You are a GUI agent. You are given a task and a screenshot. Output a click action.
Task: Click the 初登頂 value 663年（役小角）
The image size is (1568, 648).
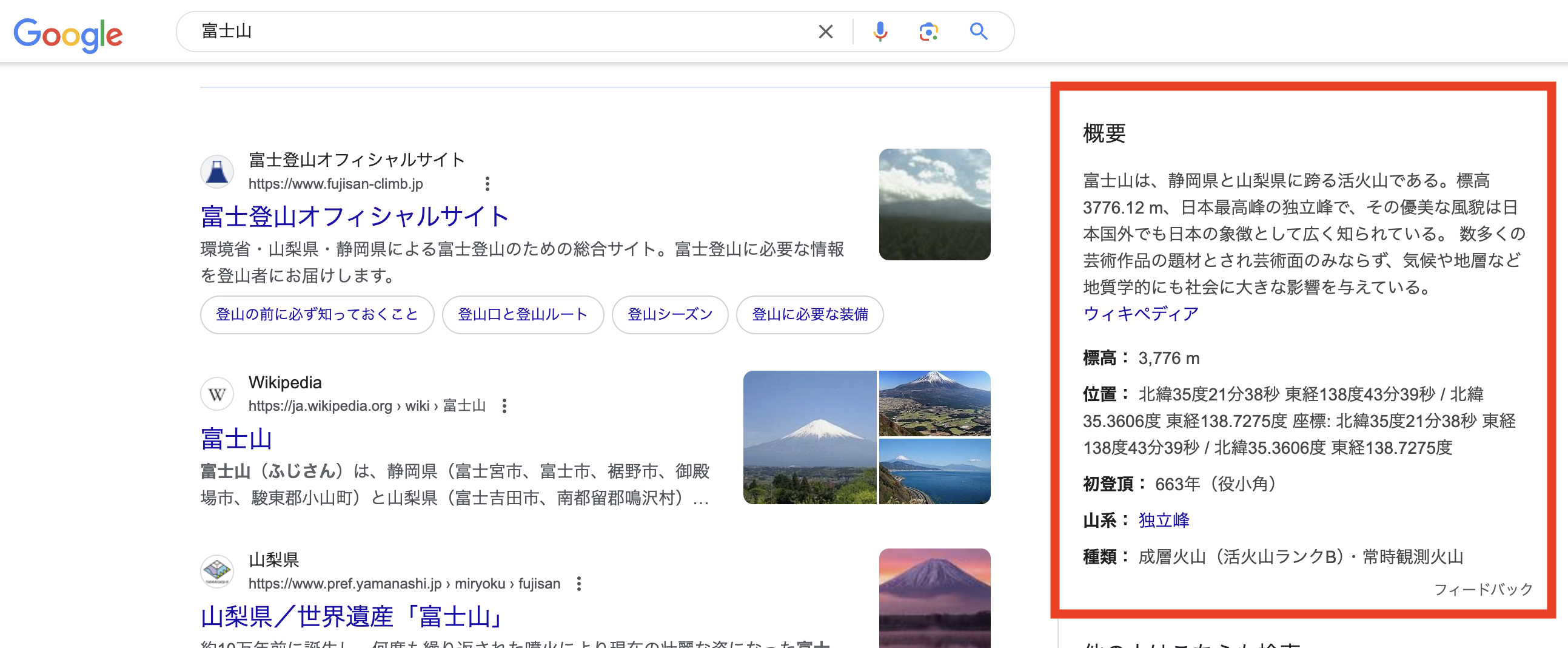[x=1216, y=484]
